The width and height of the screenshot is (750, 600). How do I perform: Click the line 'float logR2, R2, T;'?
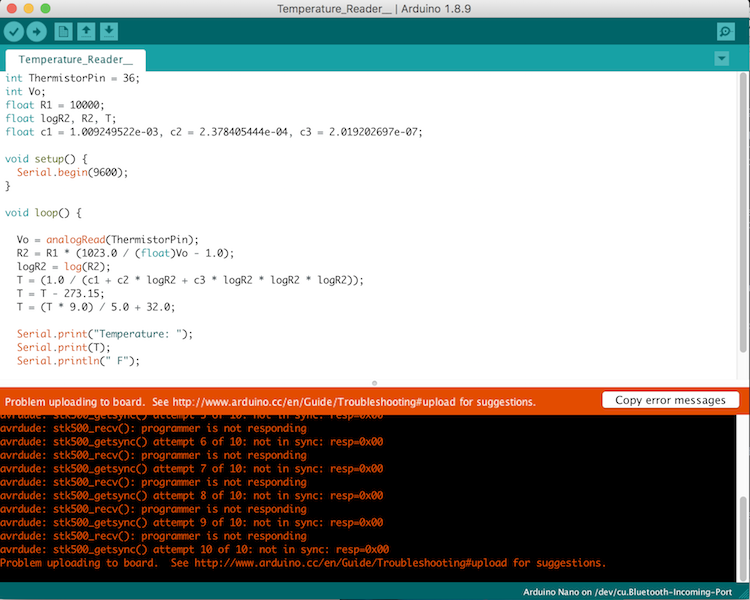click(61, 118)
